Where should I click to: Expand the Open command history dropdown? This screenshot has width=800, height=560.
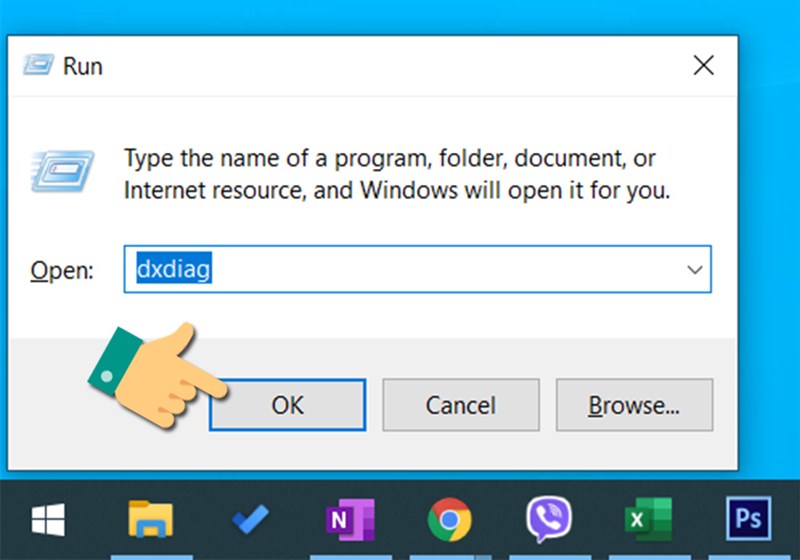[694, 269]
